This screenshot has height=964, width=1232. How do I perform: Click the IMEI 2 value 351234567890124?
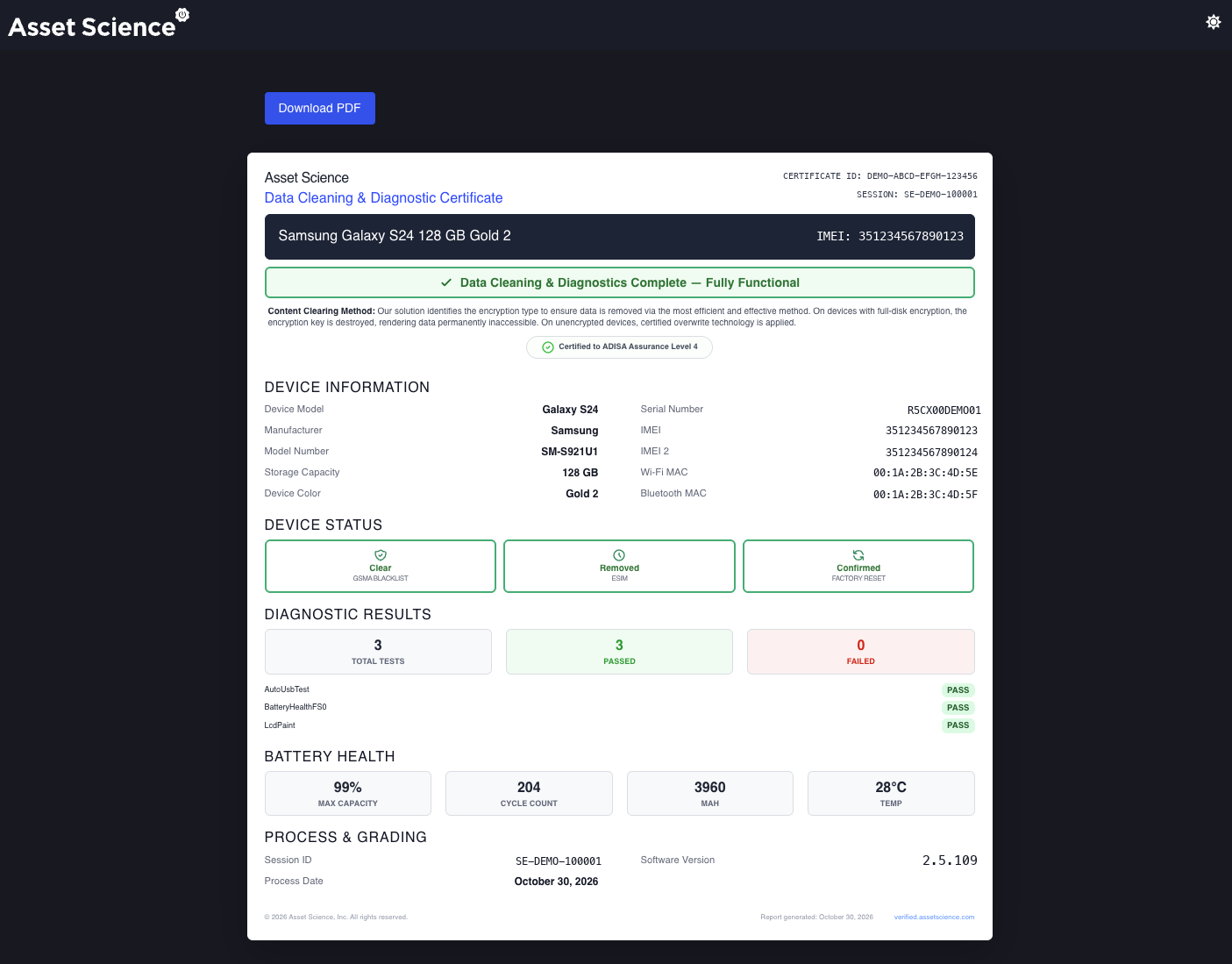[932, 453]
